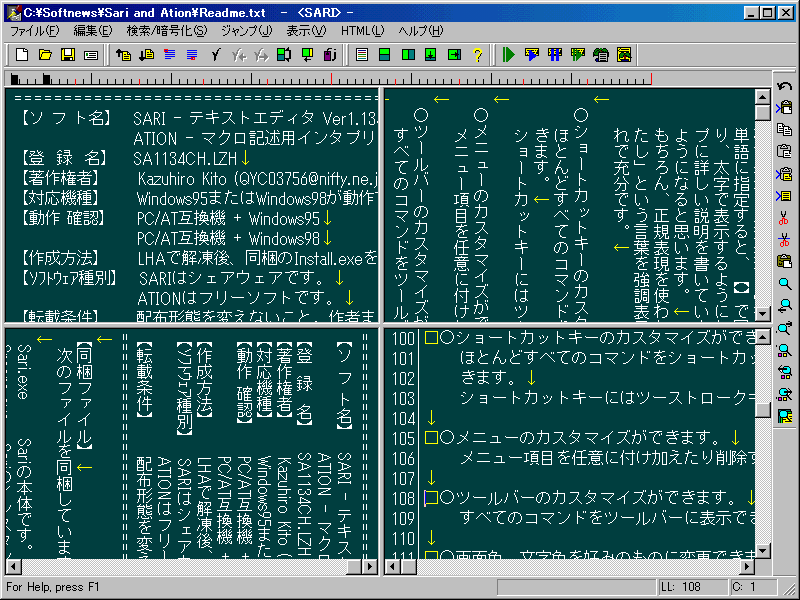
Task: Click the plain clipboard paste icon
Action: point(785,152)
